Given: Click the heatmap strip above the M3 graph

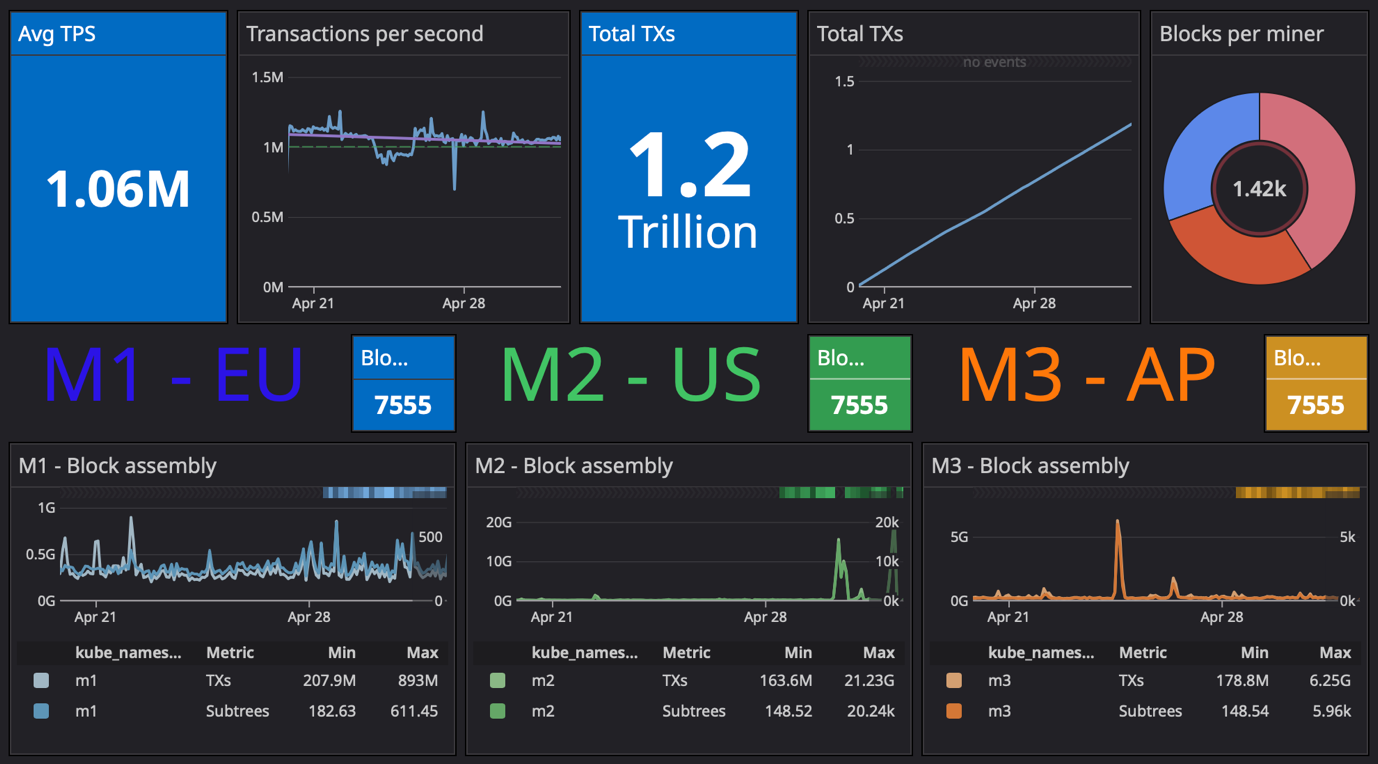Looking at the screenshot, I should coord(1295,492).
